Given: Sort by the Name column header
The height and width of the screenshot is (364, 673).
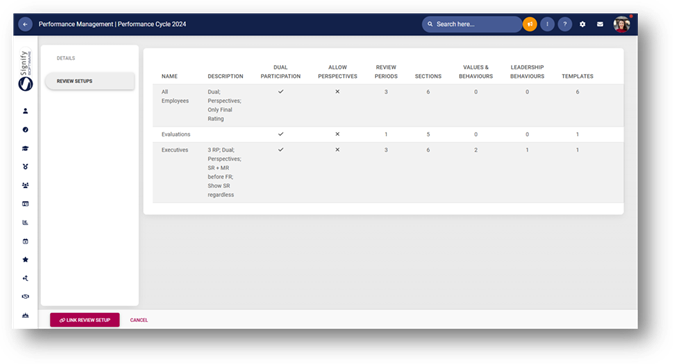Looking at the screenshot, I should 170,76.
